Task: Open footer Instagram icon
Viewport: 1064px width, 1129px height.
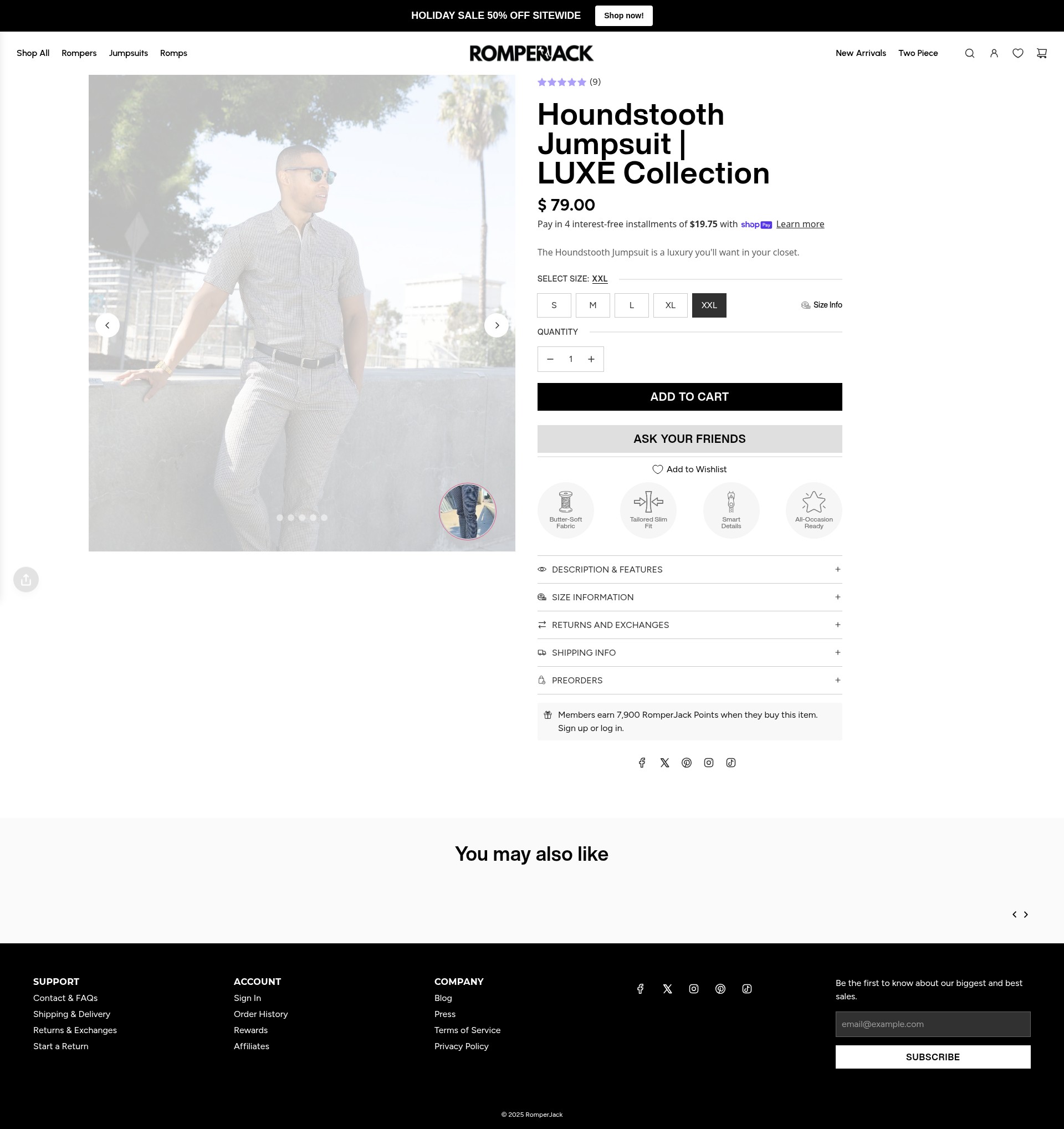Action: click(694, 989)
